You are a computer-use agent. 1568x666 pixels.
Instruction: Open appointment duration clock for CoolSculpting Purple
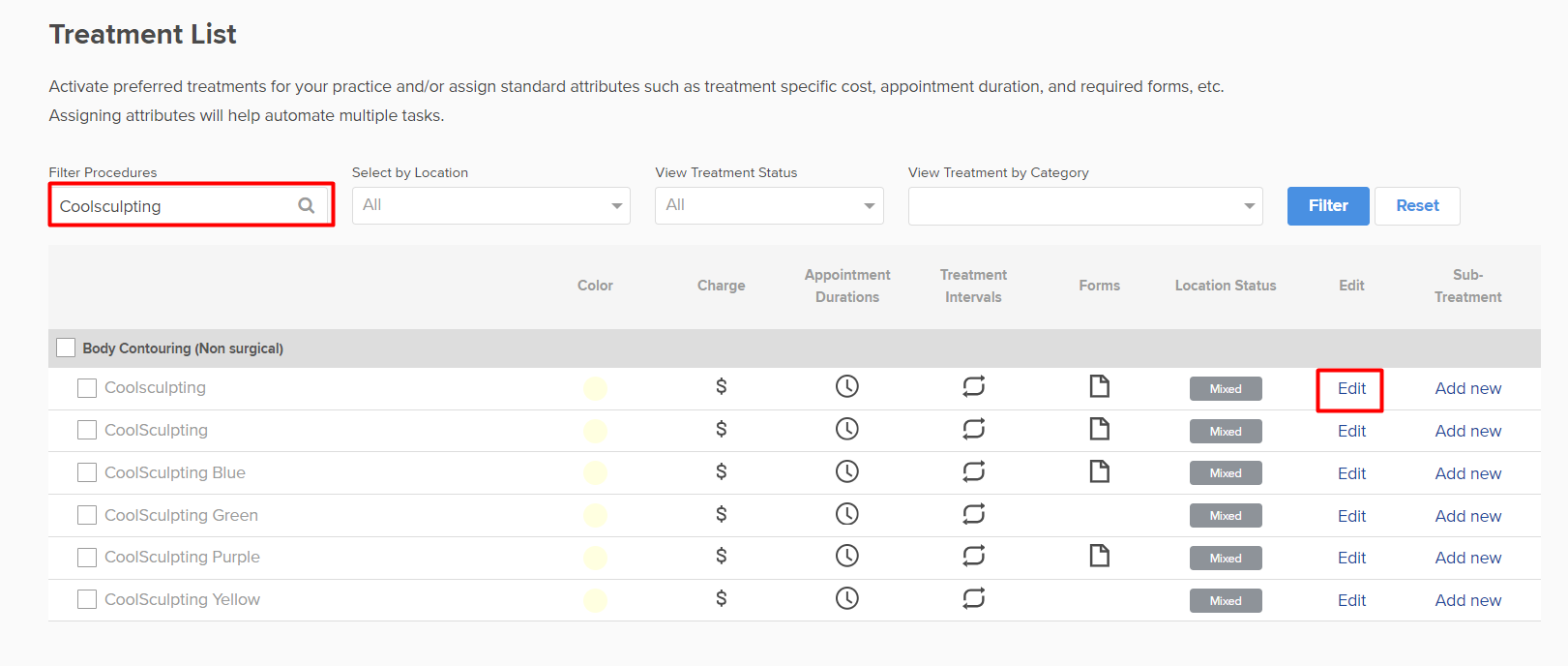(x=846, y=556)
